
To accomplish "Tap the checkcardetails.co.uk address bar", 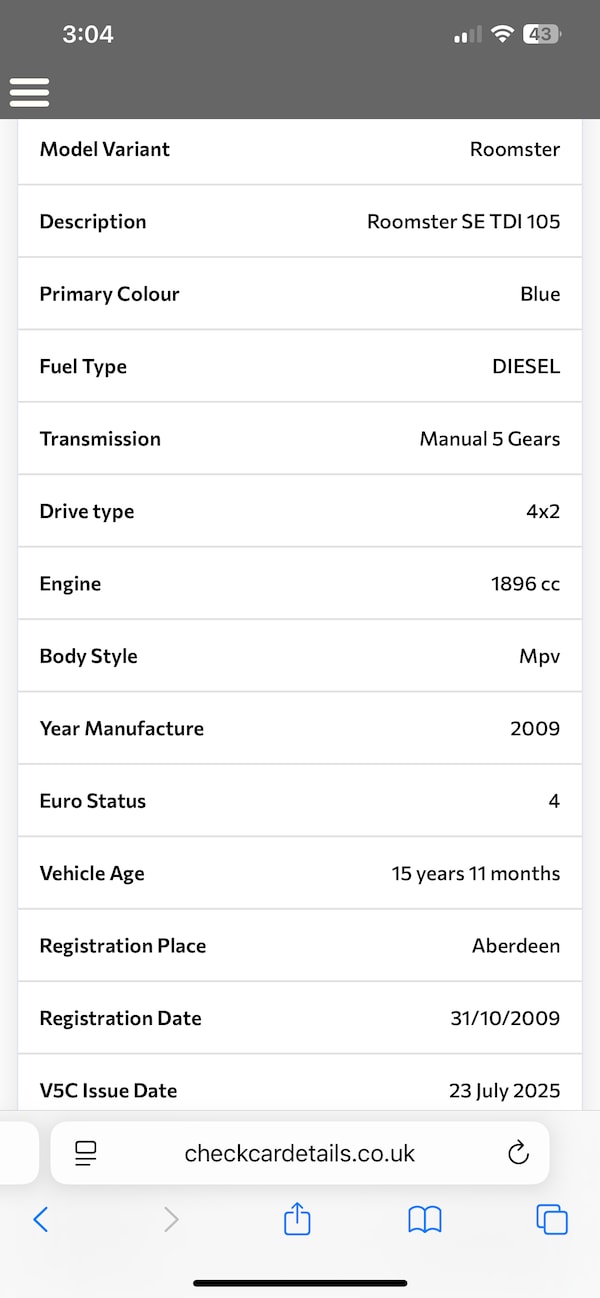I will tap(300, 1153).
